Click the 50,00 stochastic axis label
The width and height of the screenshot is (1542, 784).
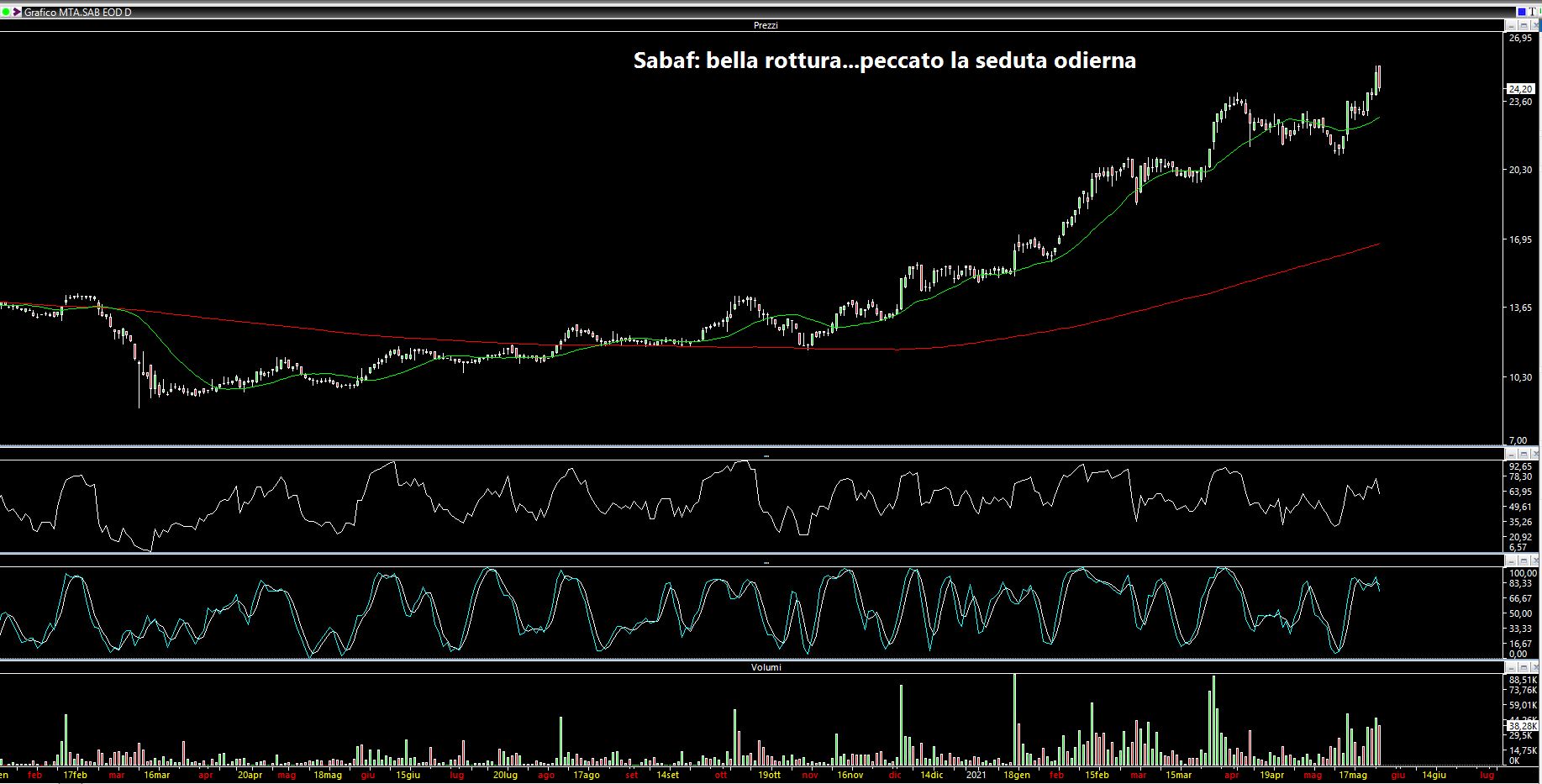click(x=1520, y=613)
